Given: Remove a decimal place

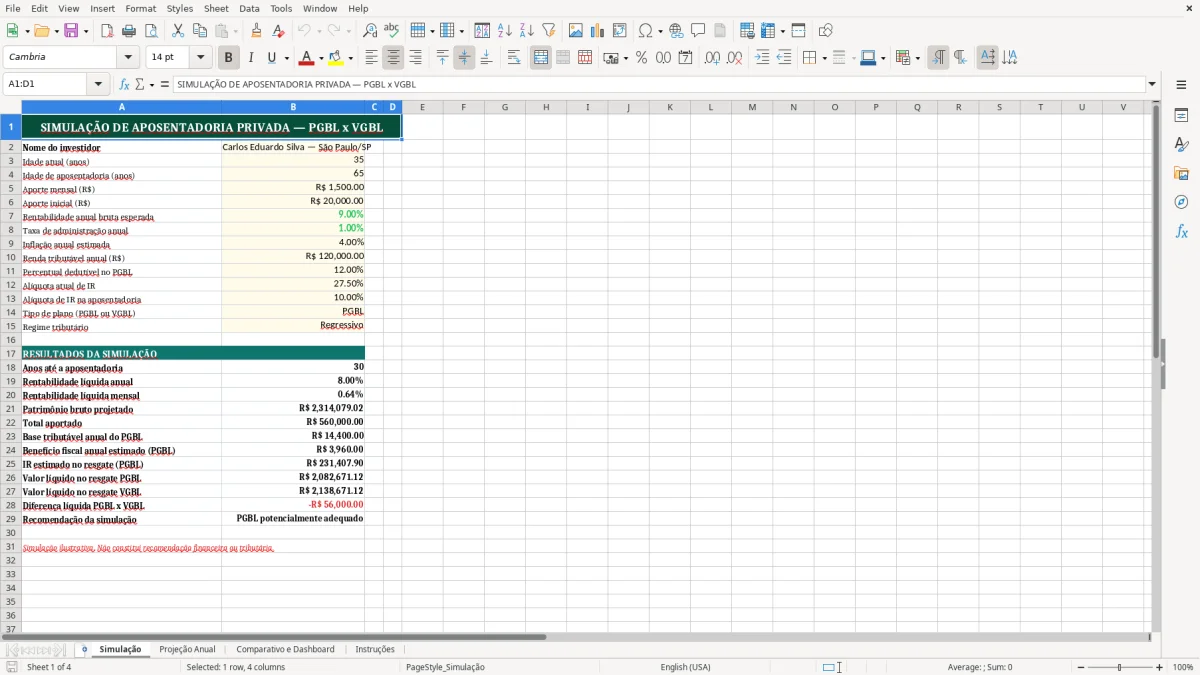Looking at the screenshot, I should click(x=734, y=58).
